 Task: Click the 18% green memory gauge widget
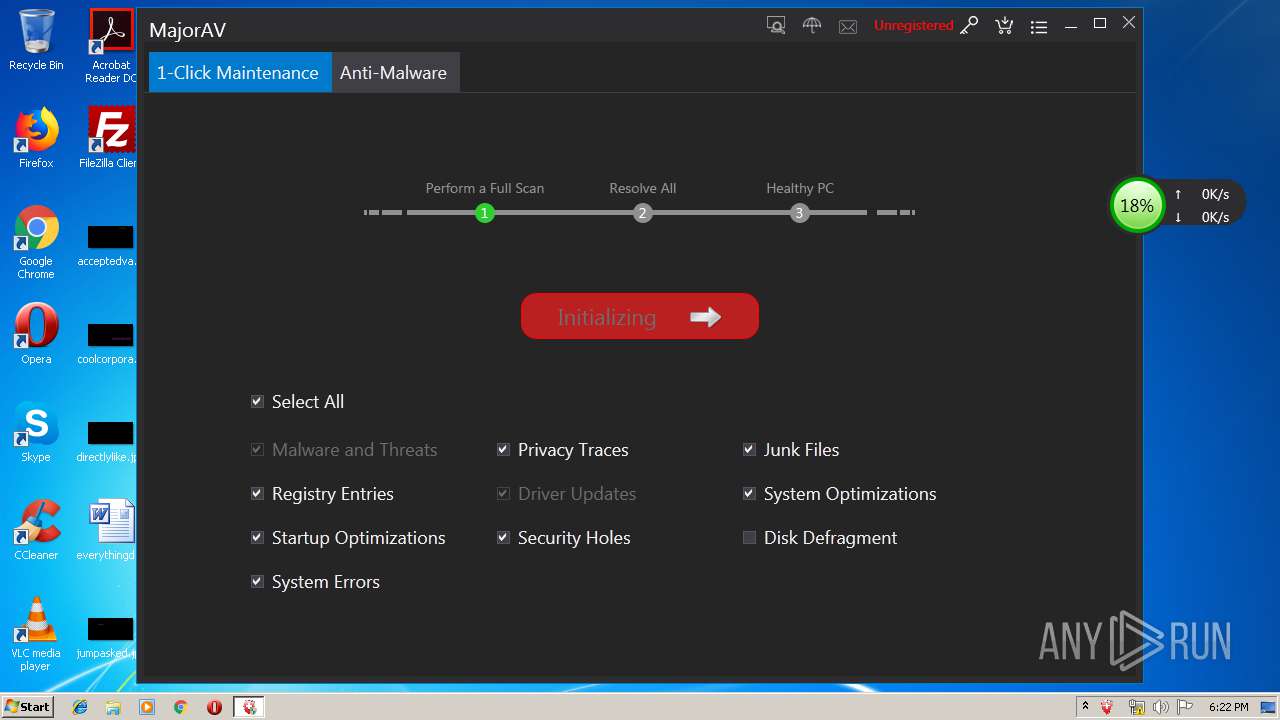click(1137, 206)
